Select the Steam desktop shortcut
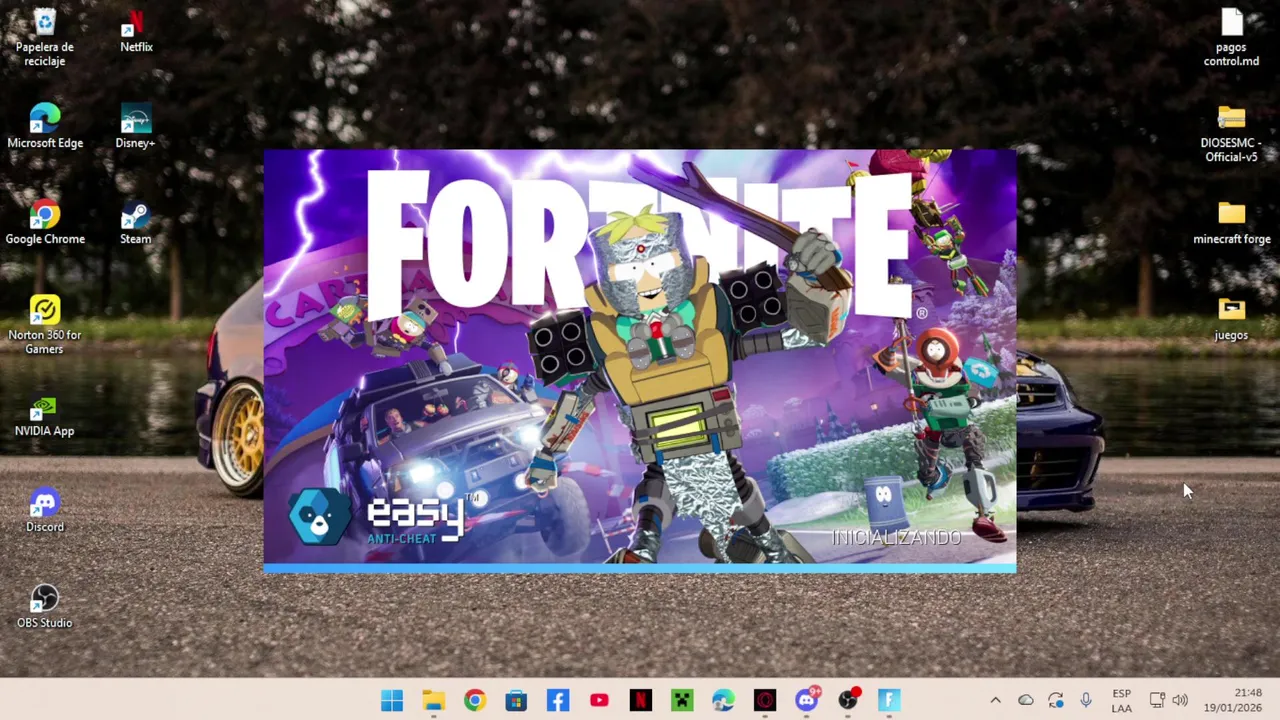The height and width of the screenshot is (720, 1280). click(135, 222)
